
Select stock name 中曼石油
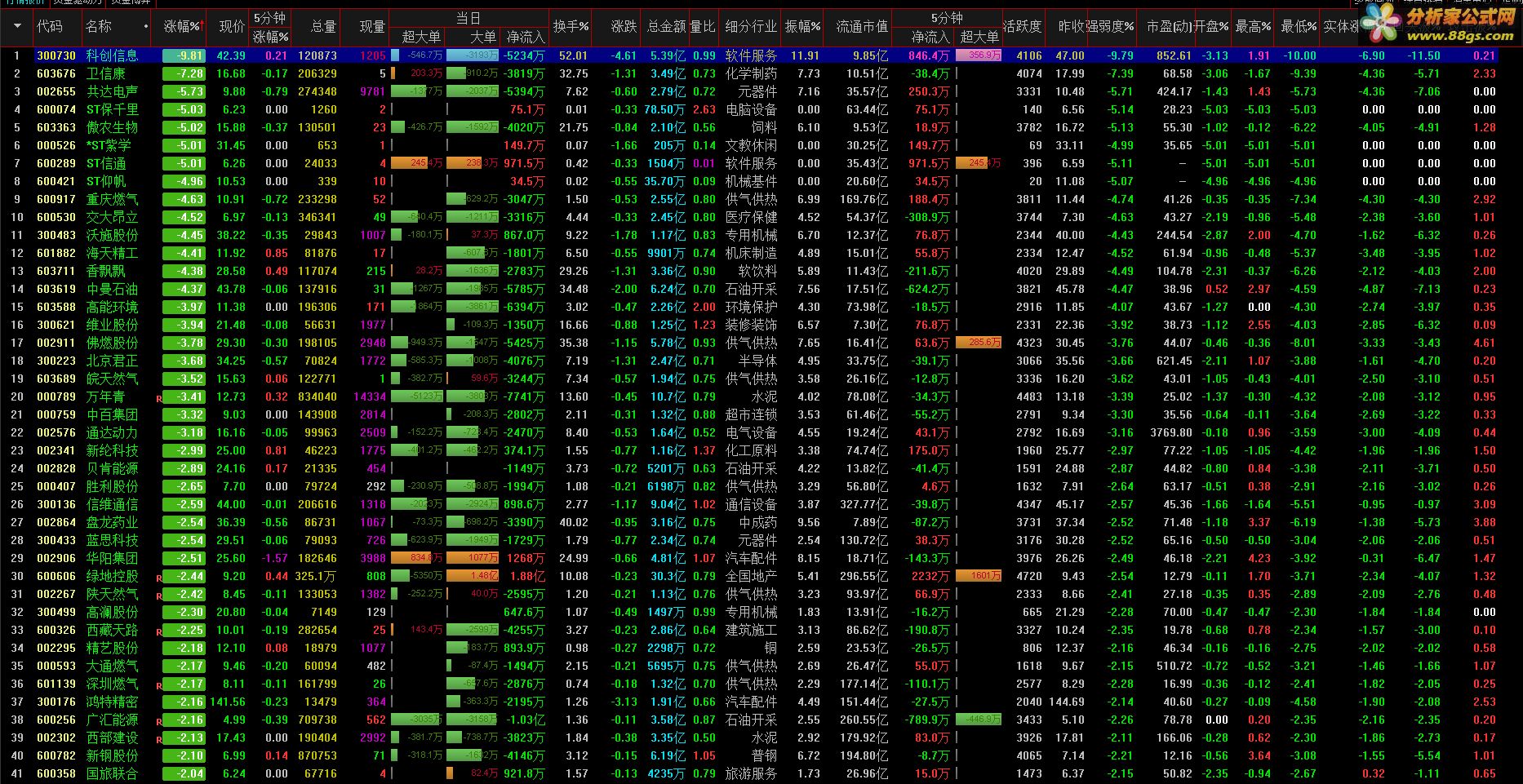[x=112, y=289]
